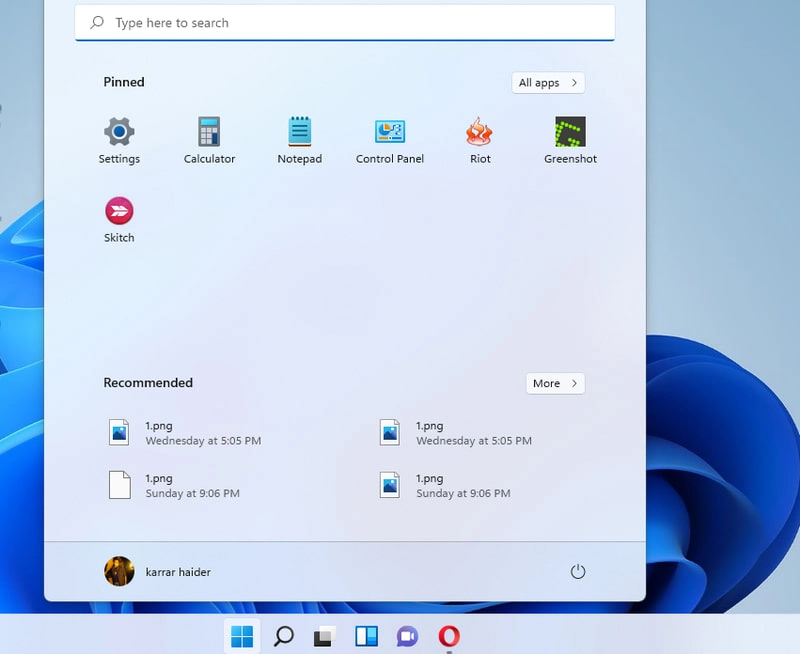Expand the All apps list

(x=548, y=83)
